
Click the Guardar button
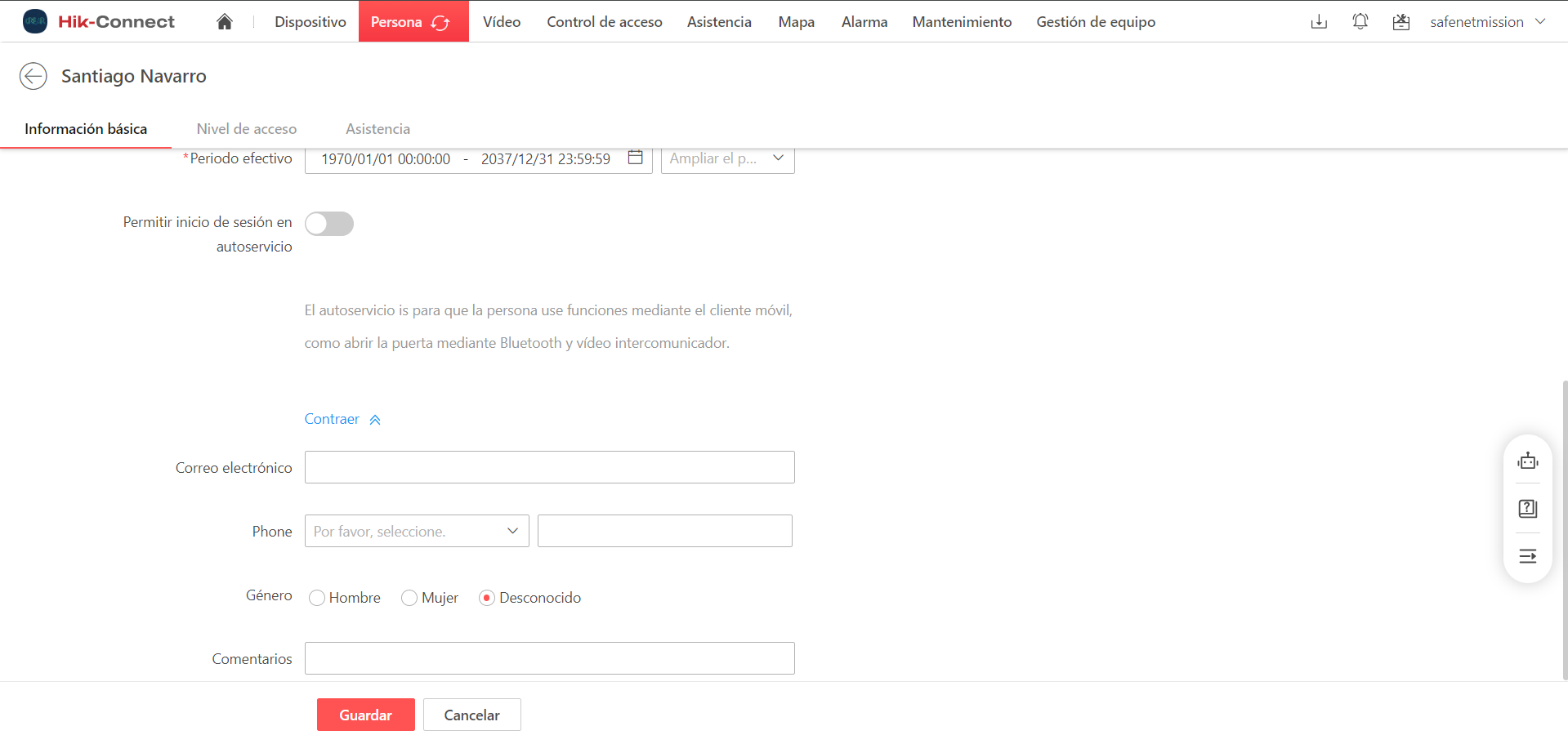[365, 715]
